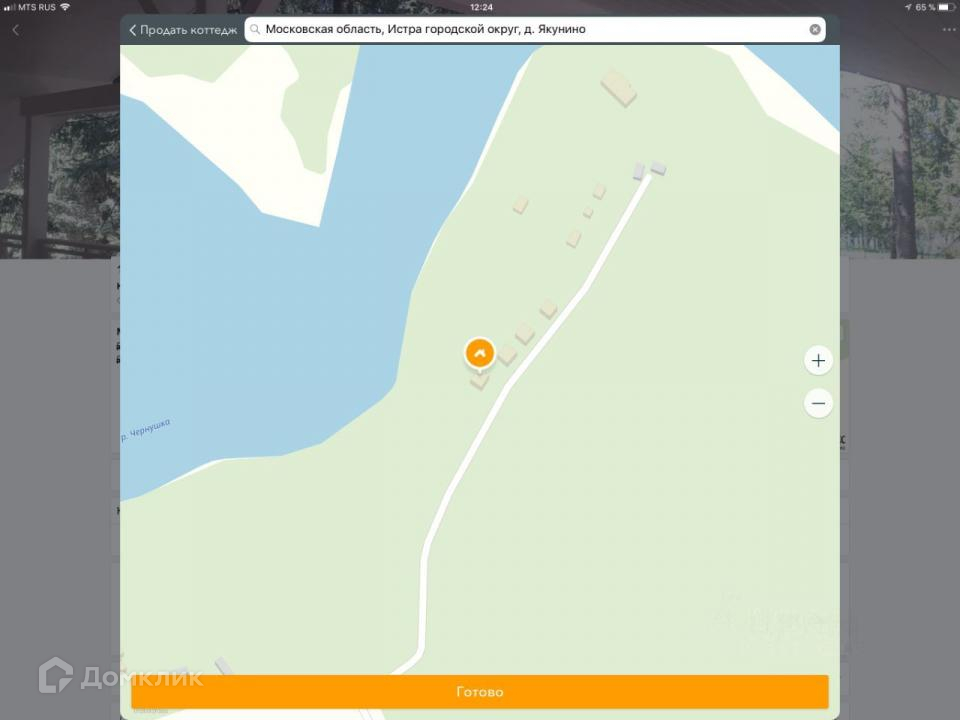Go back to Продать коттедж

point(182,29)
